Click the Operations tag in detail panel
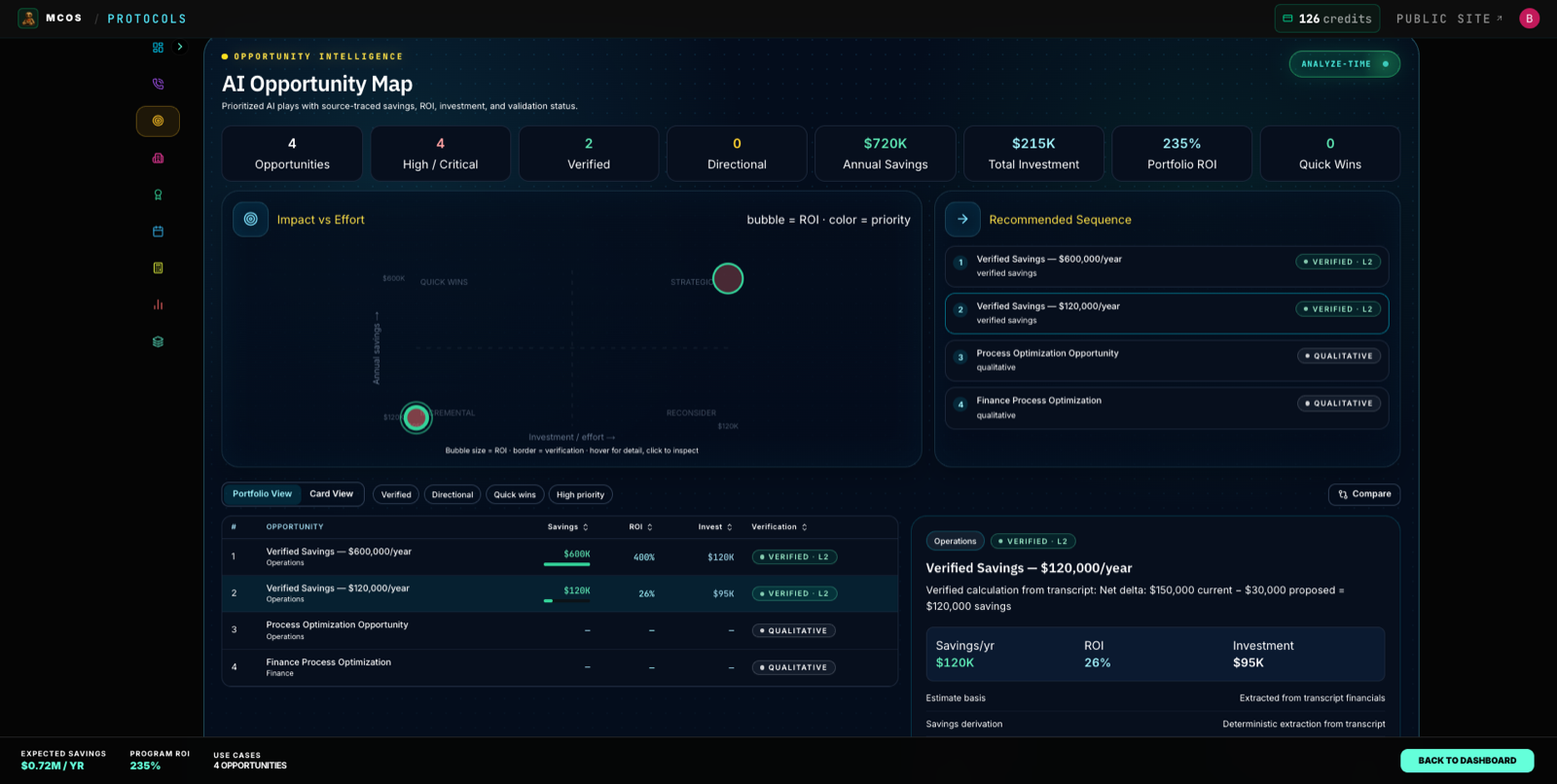Viewport: 1557px width, 784px height. pyautogui.click(x=955, y=542)
